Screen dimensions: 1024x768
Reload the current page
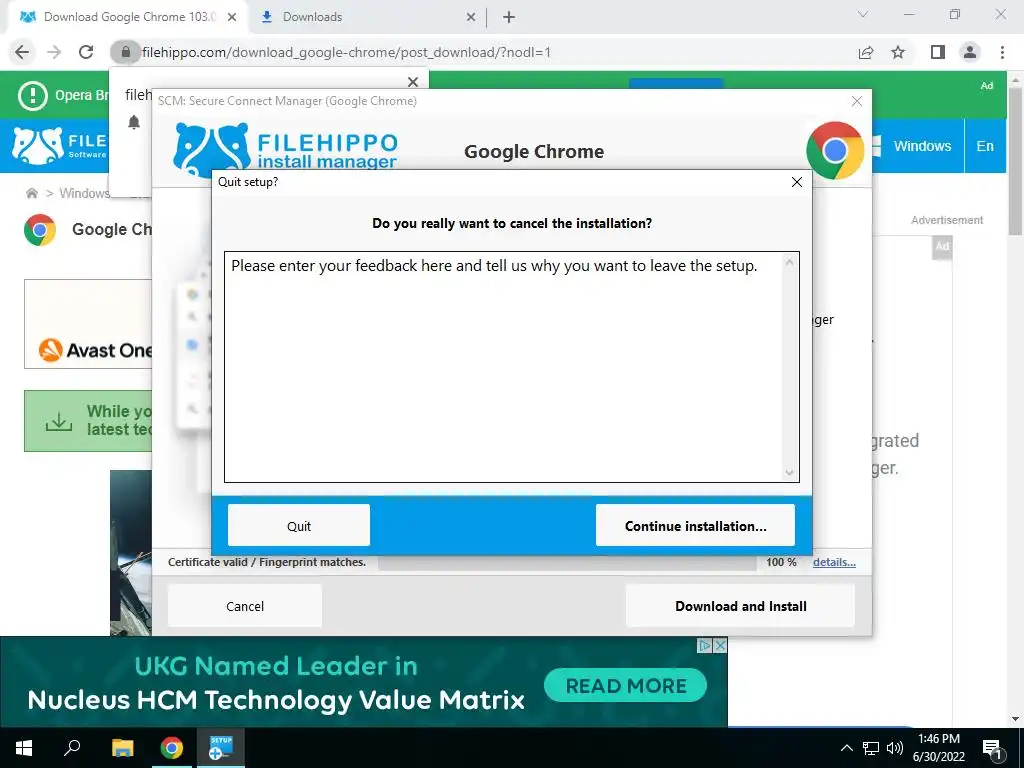(x=86, y=52)
